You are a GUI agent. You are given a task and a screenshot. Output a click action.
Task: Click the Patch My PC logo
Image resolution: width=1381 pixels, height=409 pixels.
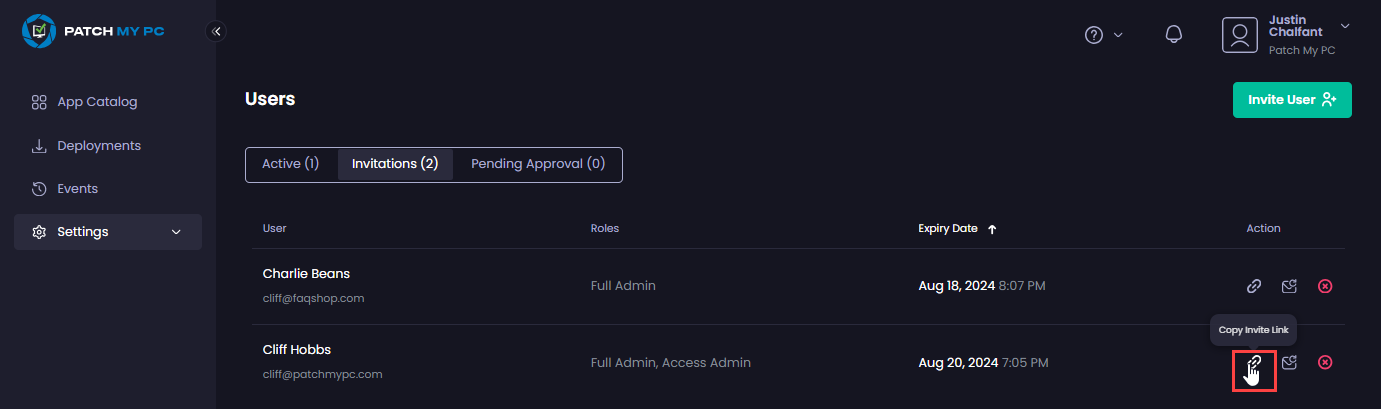click(x=93, y=31)
